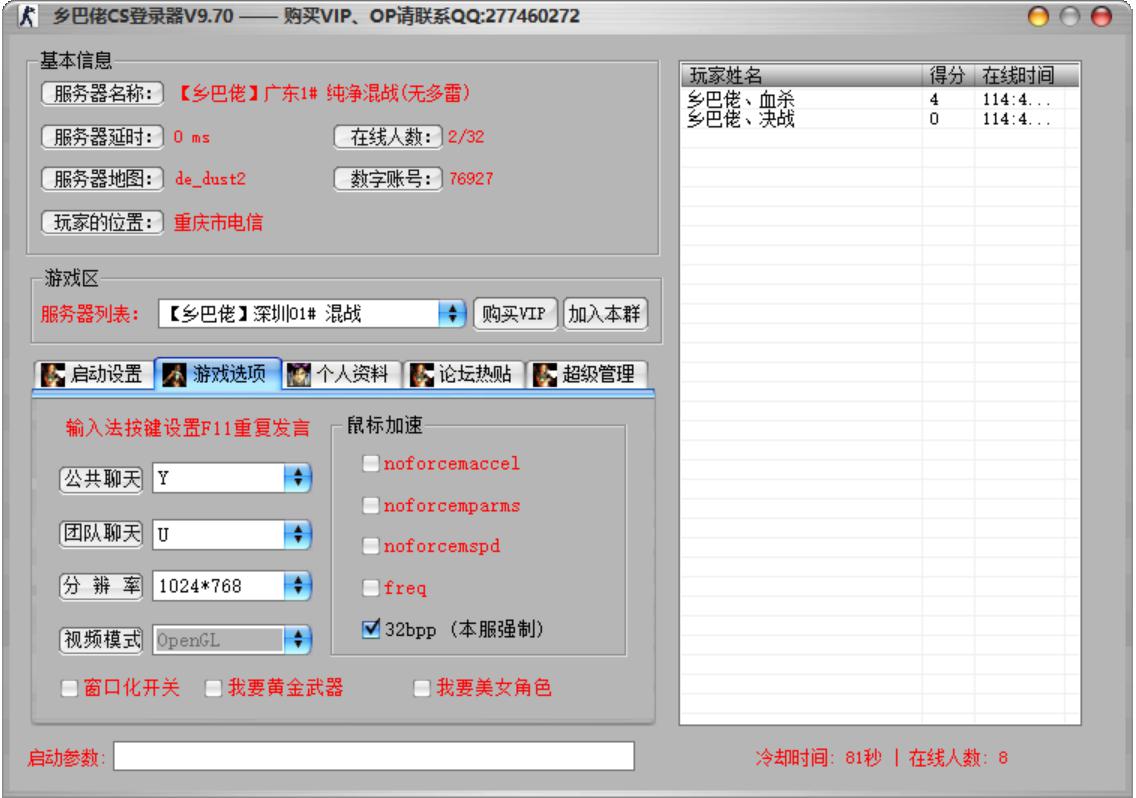1136x798 pixels.
Task: Click the map name de_dust2
Action: (x=210, y=178)
